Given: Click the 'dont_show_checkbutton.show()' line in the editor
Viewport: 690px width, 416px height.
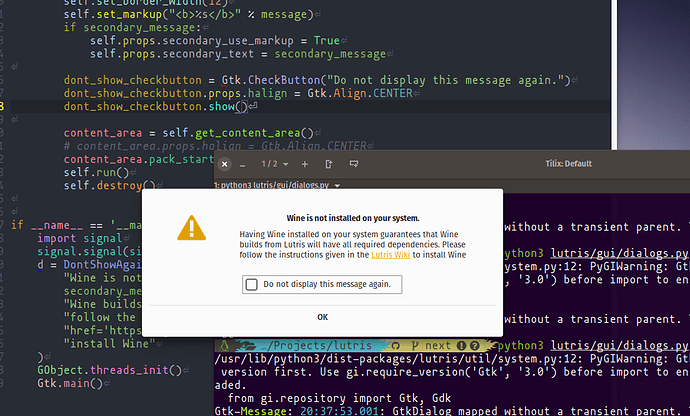Looking at the screenshot, I should [x=156, y=107].
